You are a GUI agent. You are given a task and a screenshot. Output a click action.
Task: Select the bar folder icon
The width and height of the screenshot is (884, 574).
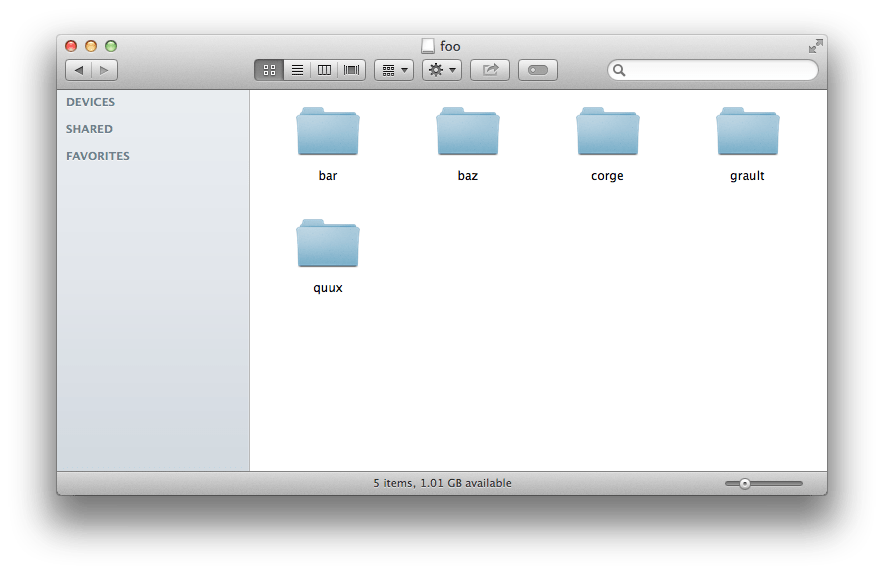tap(328, 131)
